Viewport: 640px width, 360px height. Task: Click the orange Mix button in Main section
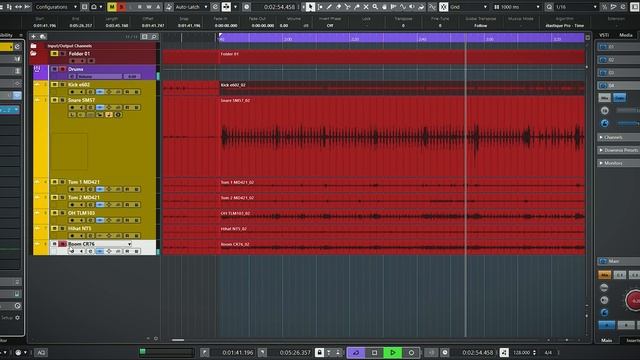point(604,275)
